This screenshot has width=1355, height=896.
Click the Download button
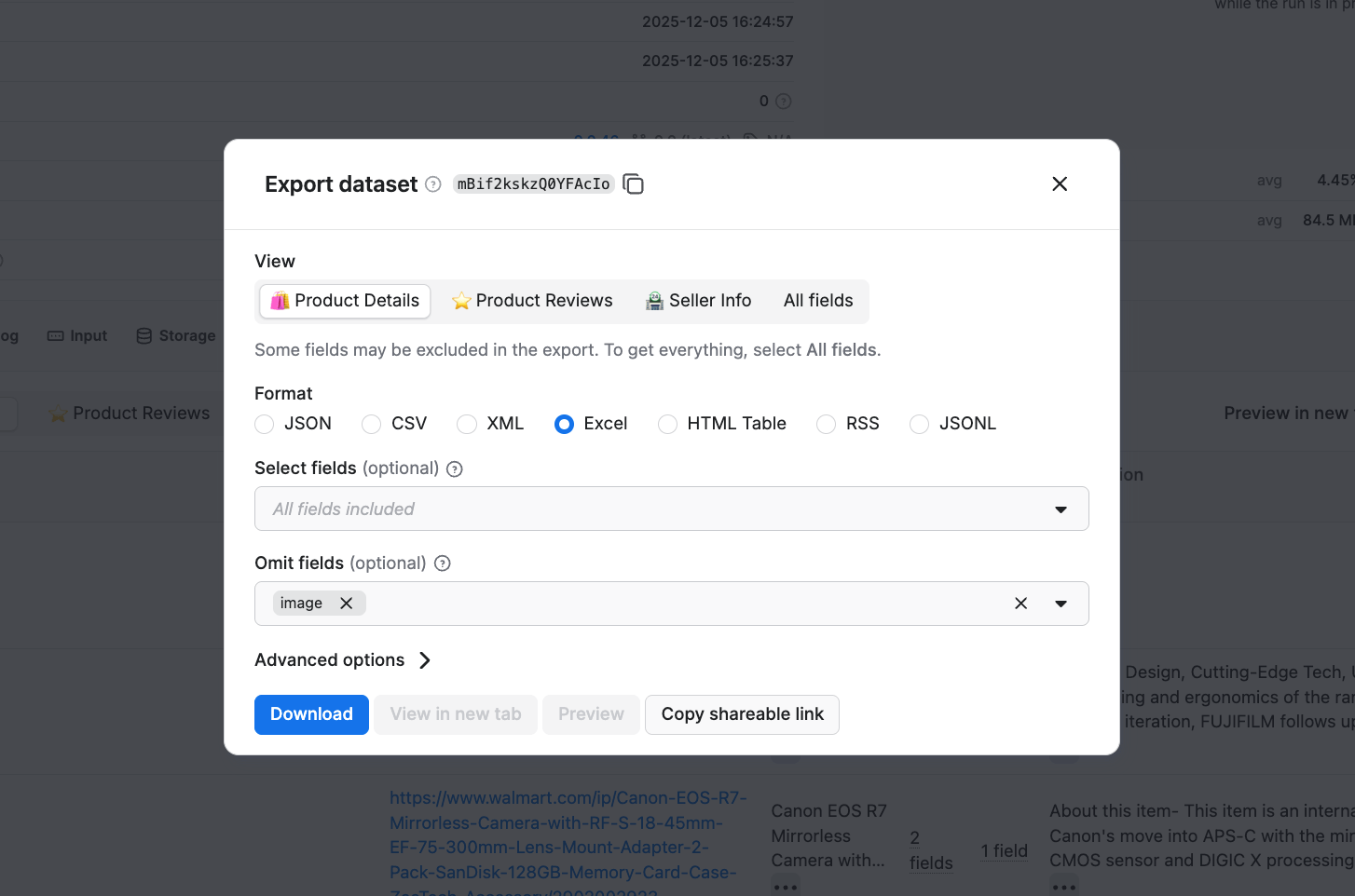point(311,714)
